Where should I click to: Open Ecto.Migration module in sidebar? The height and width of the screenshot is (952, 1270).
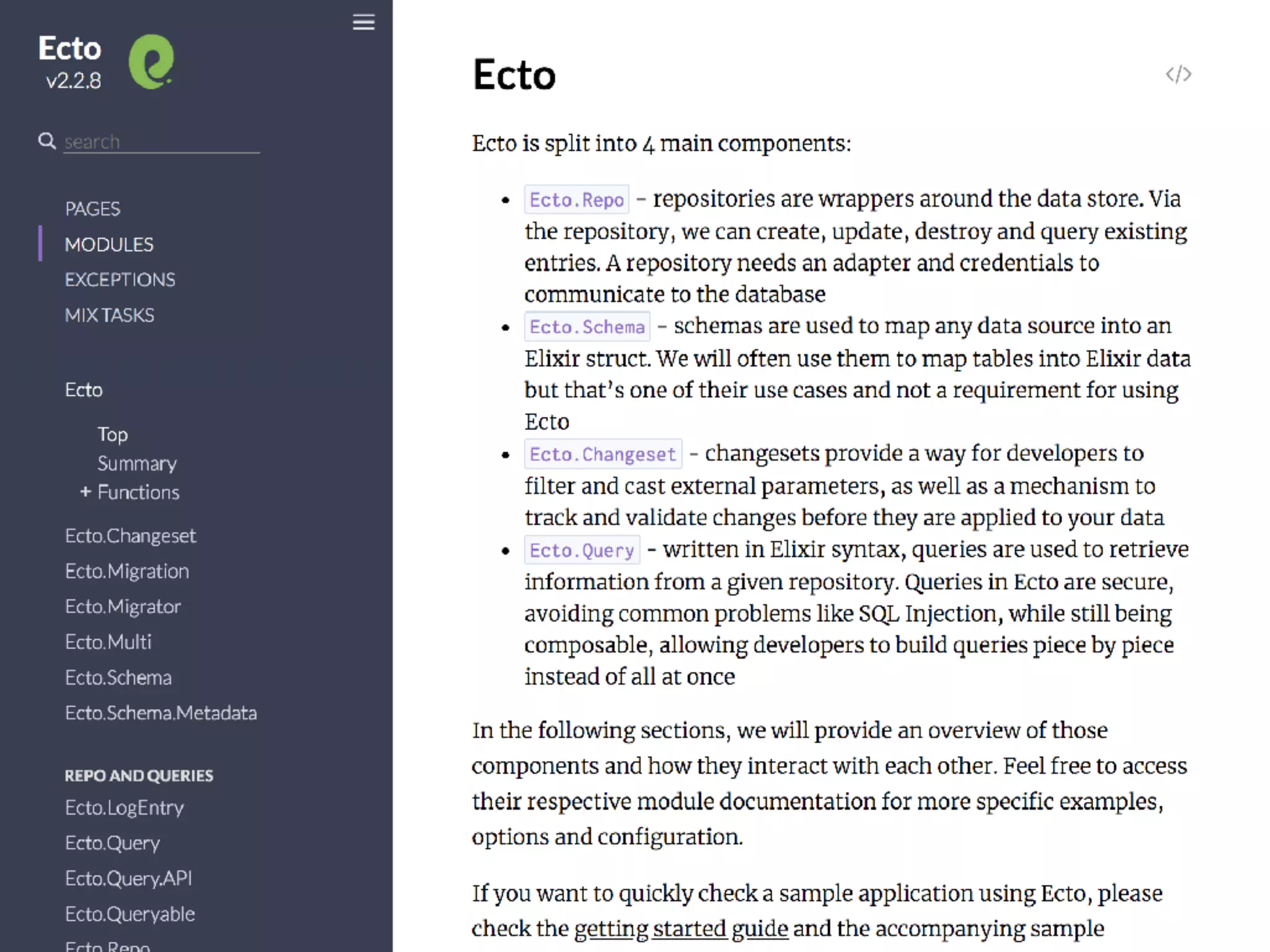point(127,571)
